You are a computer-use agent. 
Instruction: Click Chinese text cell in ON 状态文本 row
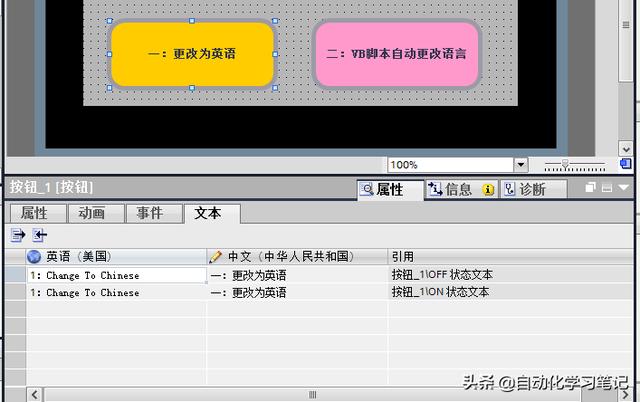point(297,293)
